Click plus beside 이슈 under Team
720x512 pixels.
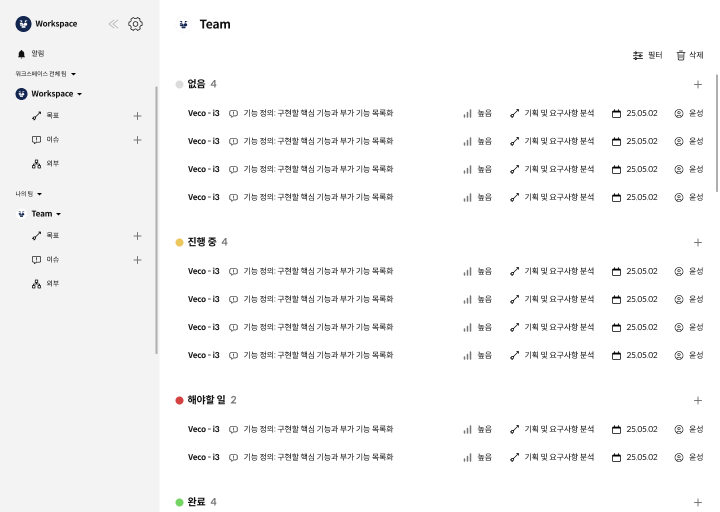coord(137,260)
